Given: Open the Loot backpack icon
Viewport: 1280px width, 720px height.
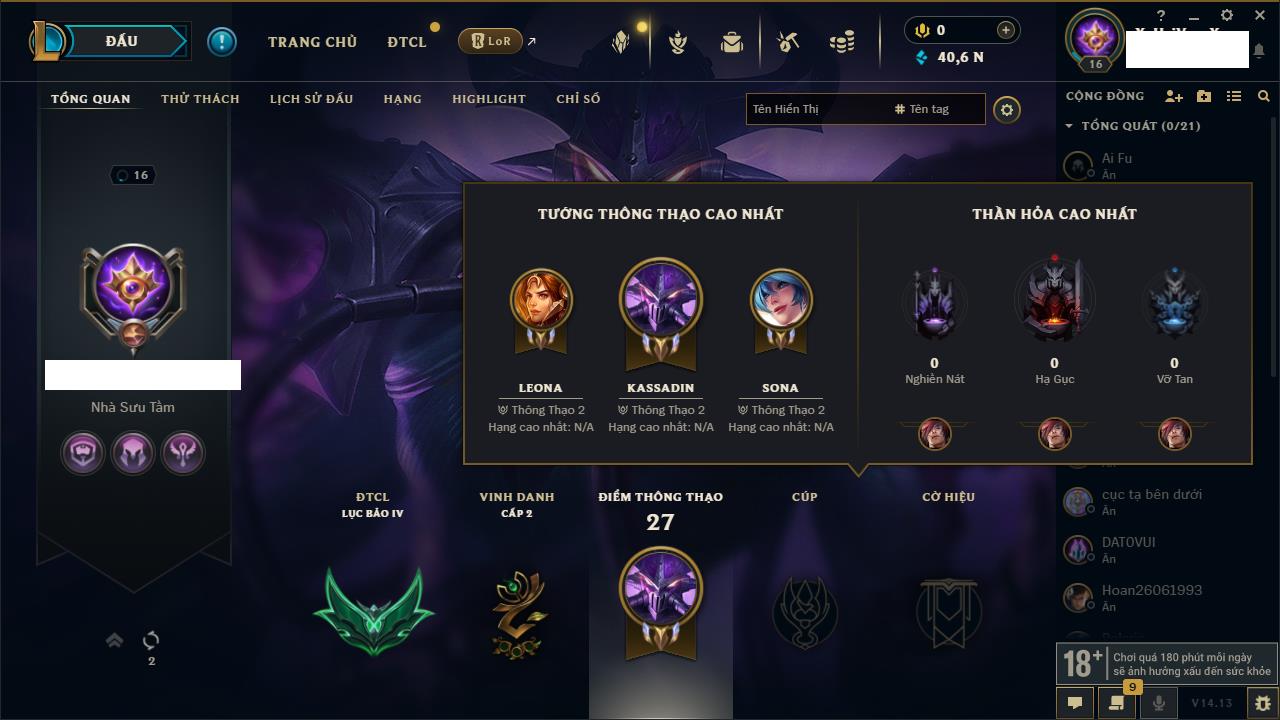Looking at the screenshot, I should pyautogui.click(x=732, y=42).
